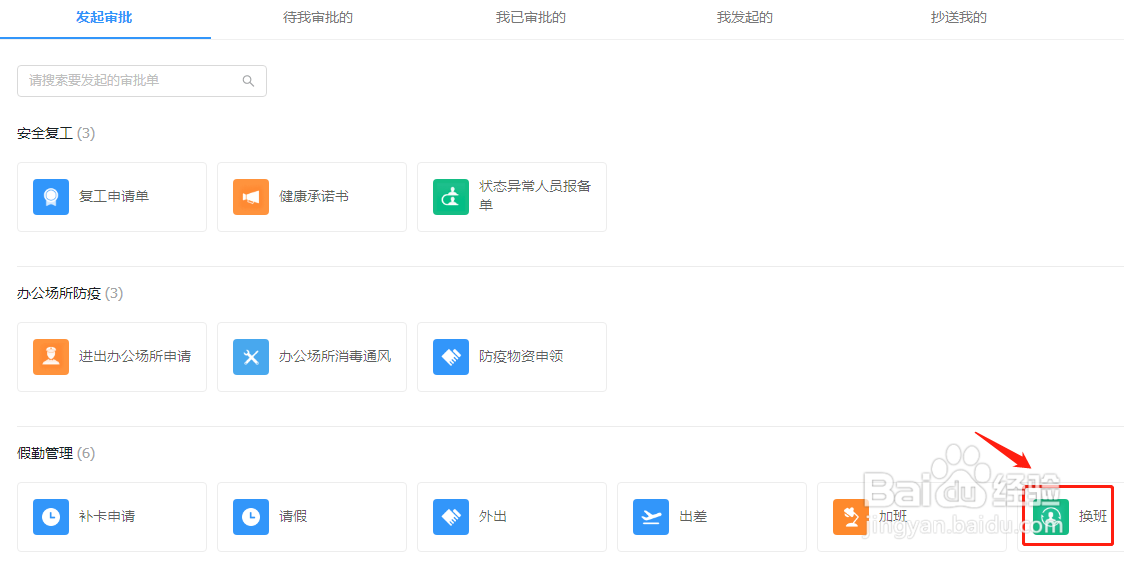This screenshot has height=564, width=1124.
Task: Click the 外出 blue icon
Action: coord(451,517)
